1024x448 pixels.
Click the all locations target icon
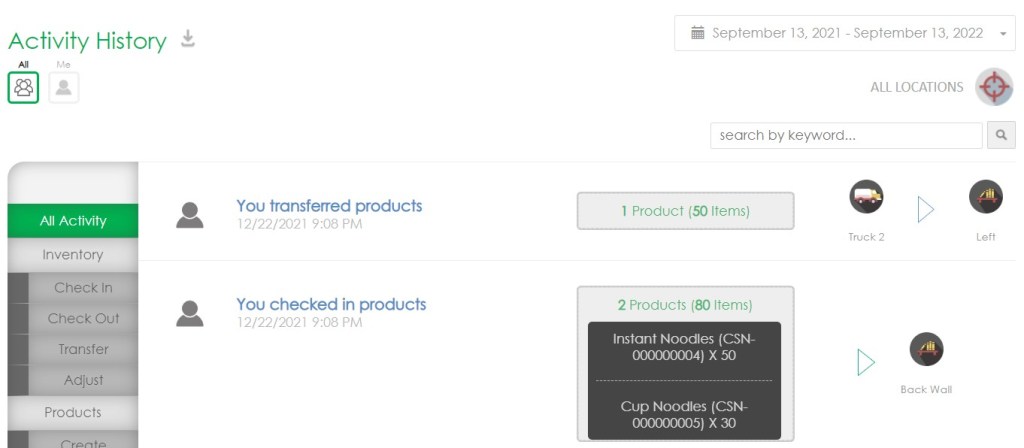coord(993,87)
